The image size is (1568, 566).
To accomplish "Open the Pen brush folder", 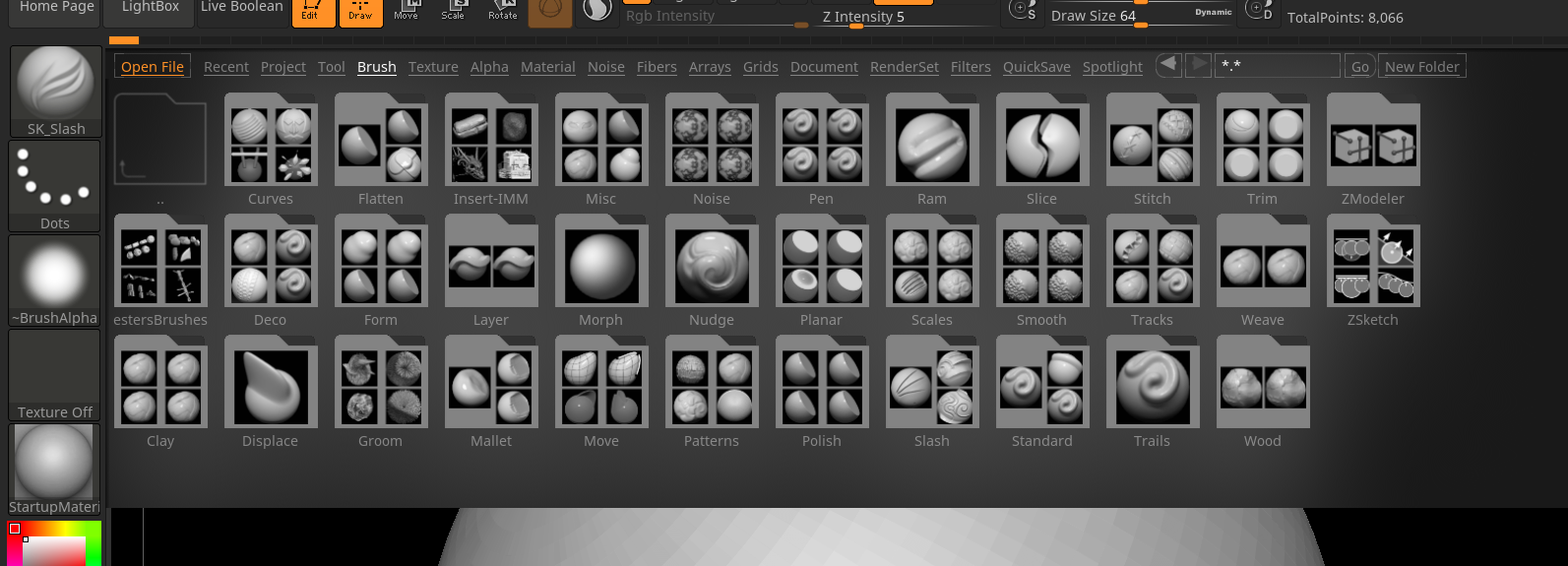I will pyautogui.click(x=822, y=141).
